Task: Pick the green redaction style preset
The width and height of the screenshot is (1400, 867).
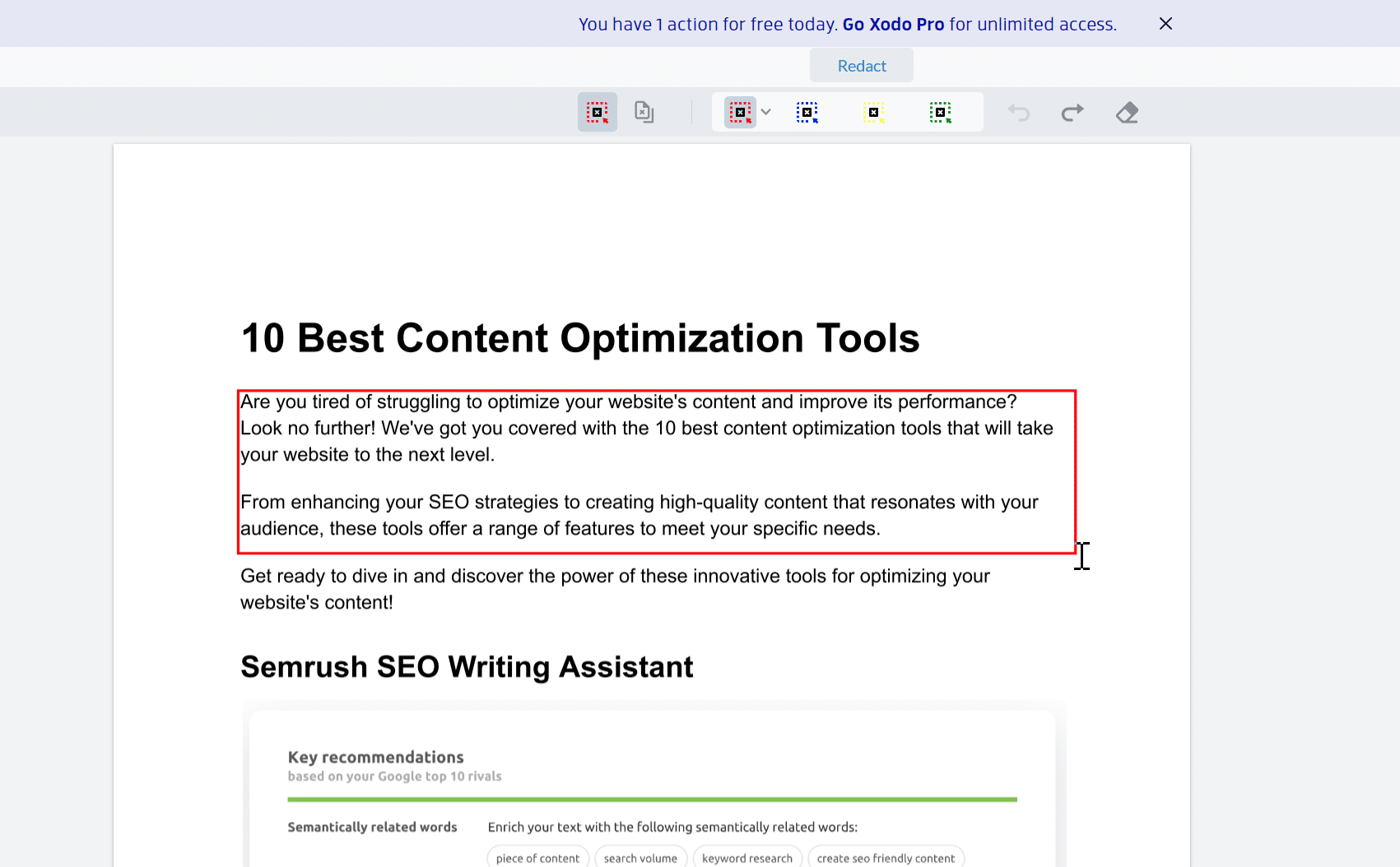Action: pyautogui.click(x=940, y=112)
